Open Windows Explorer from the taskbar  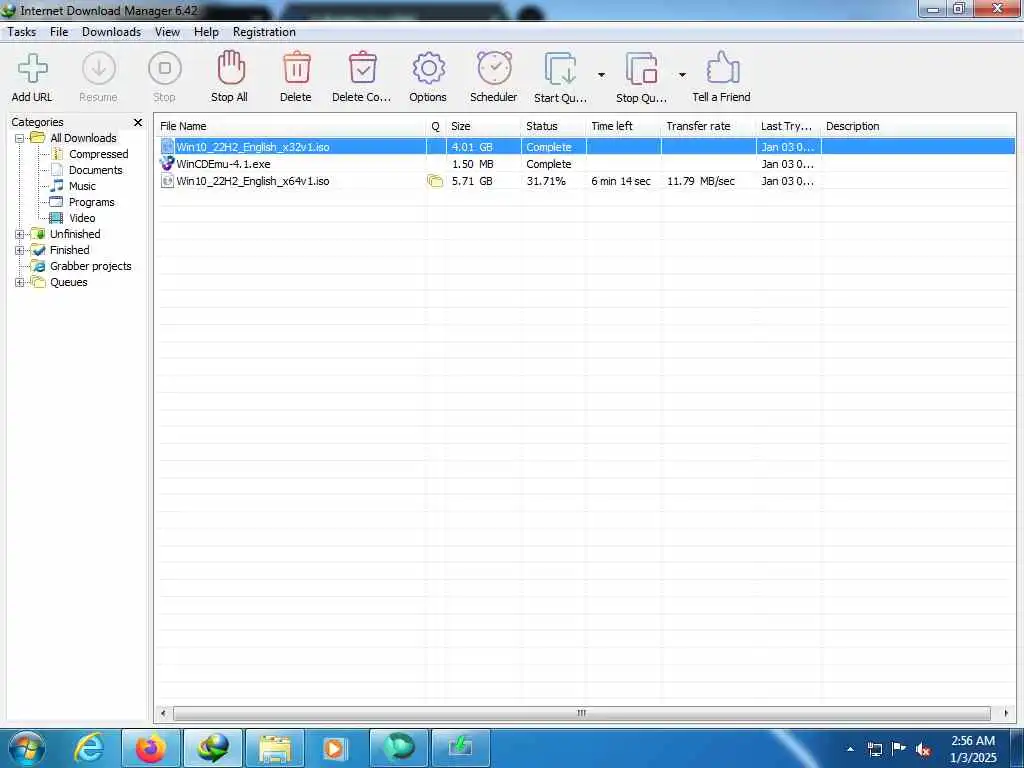275,748
